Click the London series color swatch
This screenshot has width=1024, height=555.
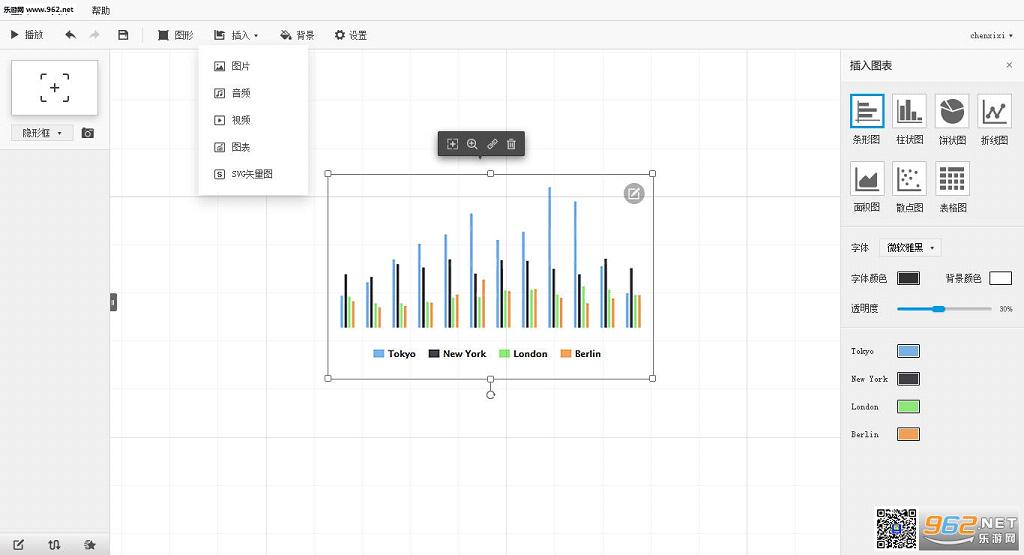click(x=908, y=406)
